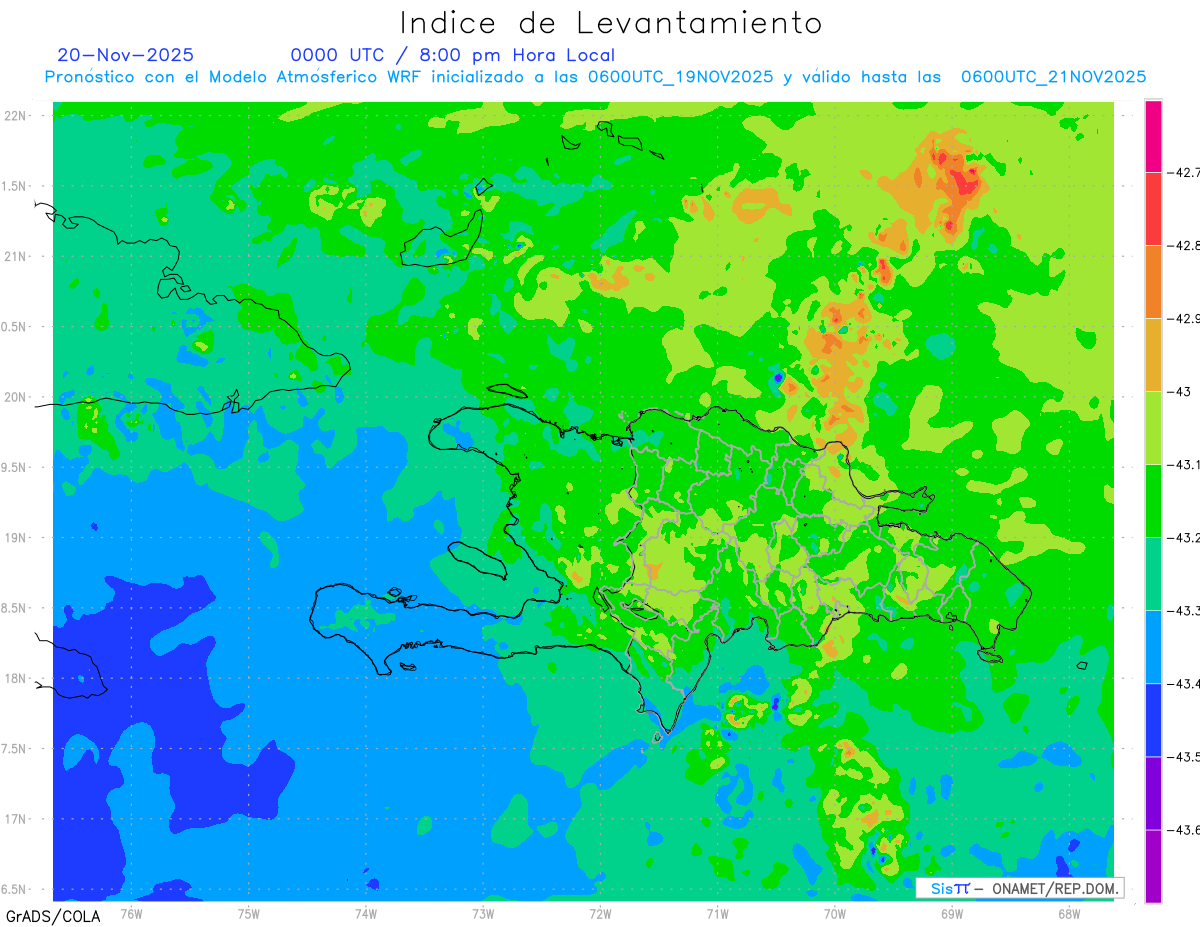Viewport: 1200px width, 927px height.
Task: Click the -43.4 legend value
Action: pos(1186,683)
